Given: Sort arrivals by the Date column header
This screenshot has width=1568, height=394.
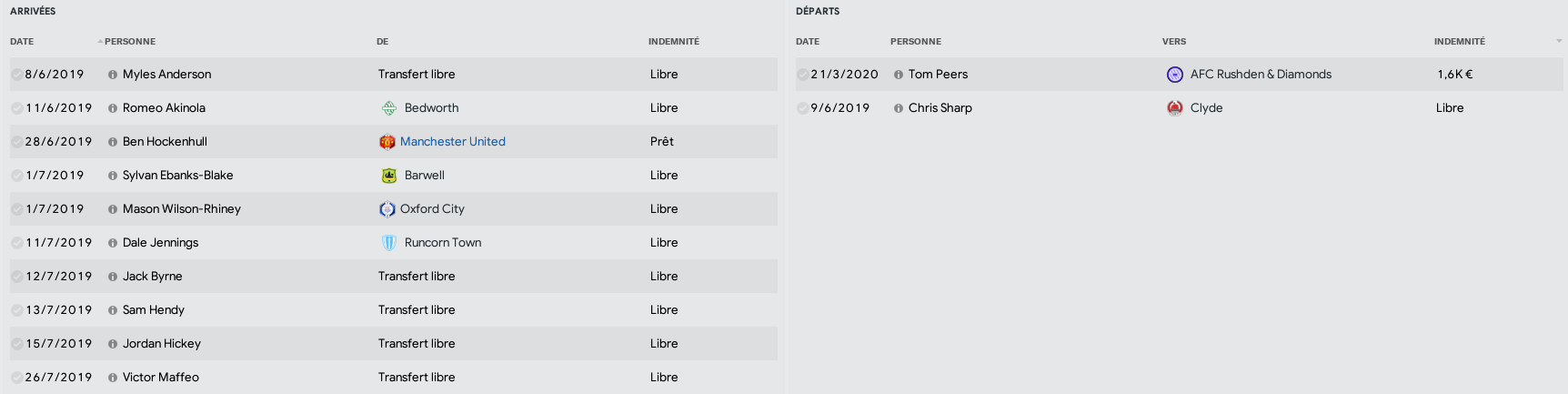Looking at the screenshot, I should tap(22, 42).
